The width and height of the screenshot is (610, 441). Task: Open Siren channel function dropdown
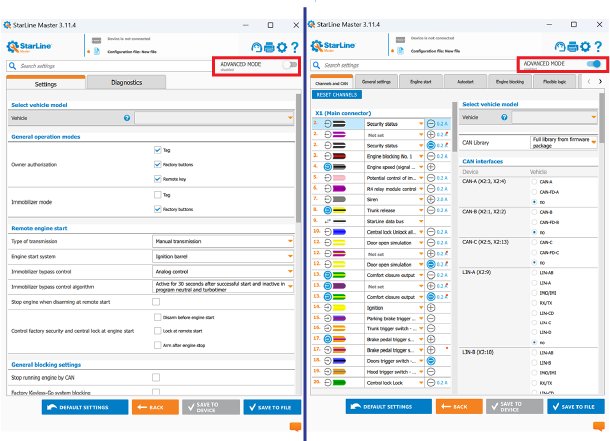(x=394, y=200)
